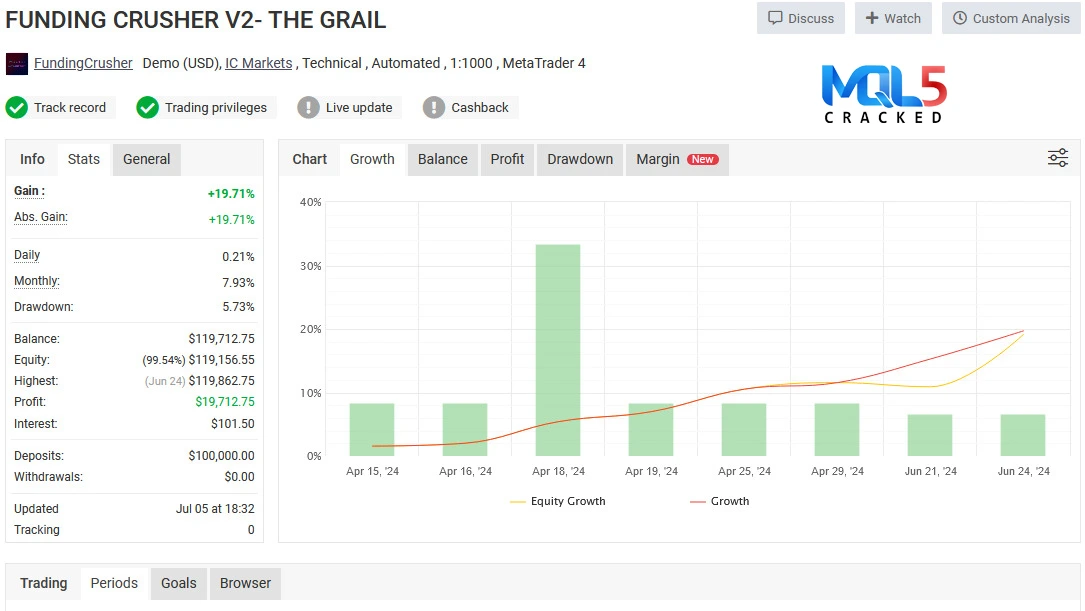
Task: Switch to the Profit chart tab
Action: [507, 159]
